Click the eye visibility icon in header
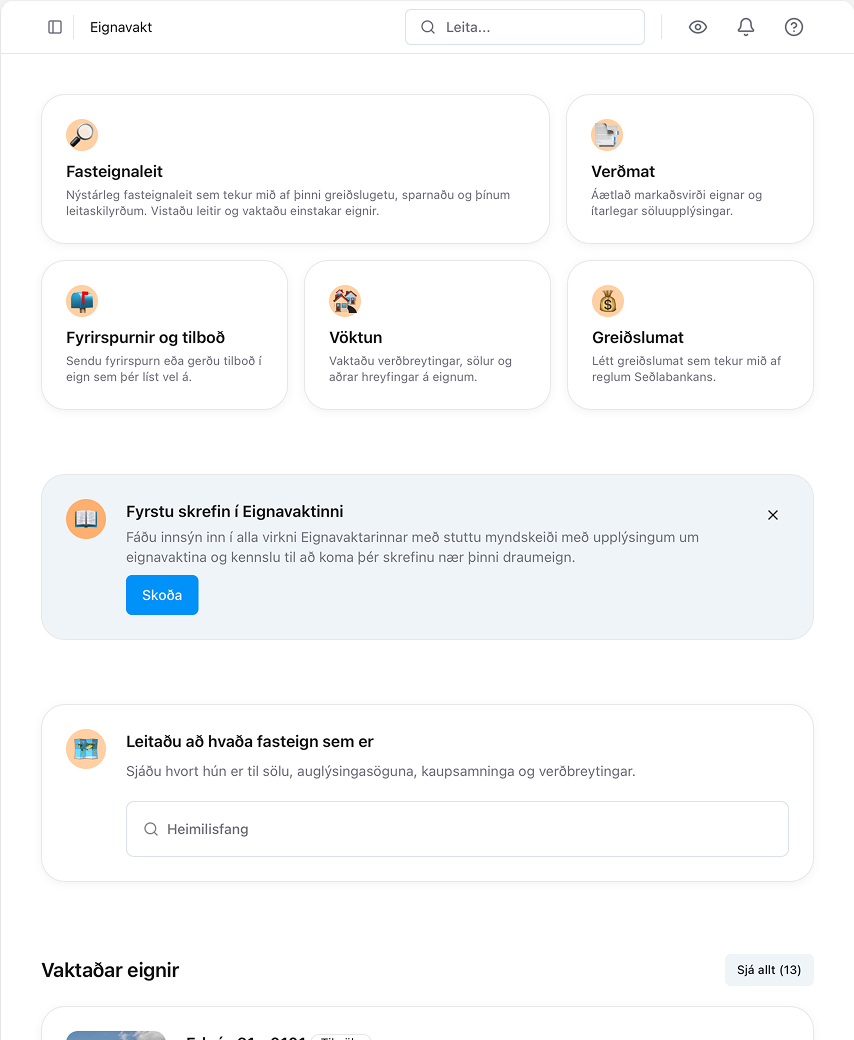The image size is (854, 1040). 698,27
